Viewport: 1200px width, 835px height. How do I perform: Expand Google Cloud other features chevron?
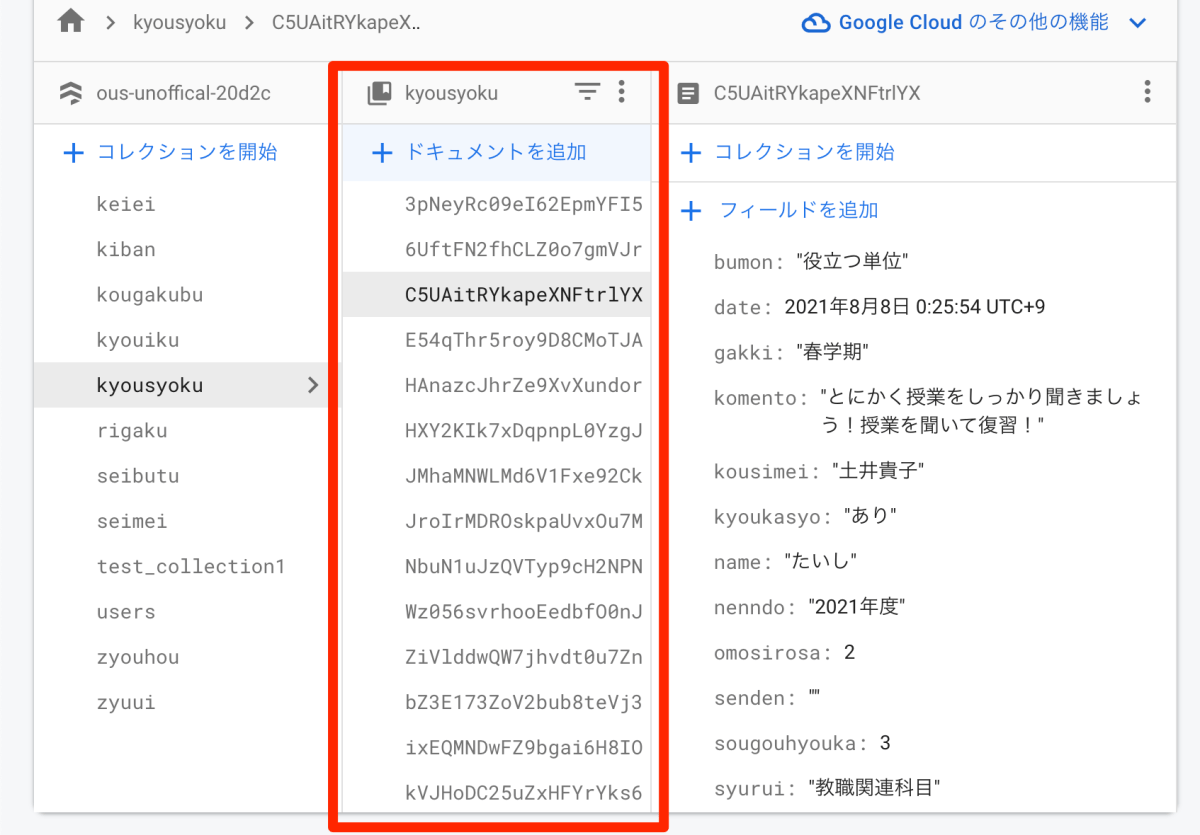click(1137, 23)
